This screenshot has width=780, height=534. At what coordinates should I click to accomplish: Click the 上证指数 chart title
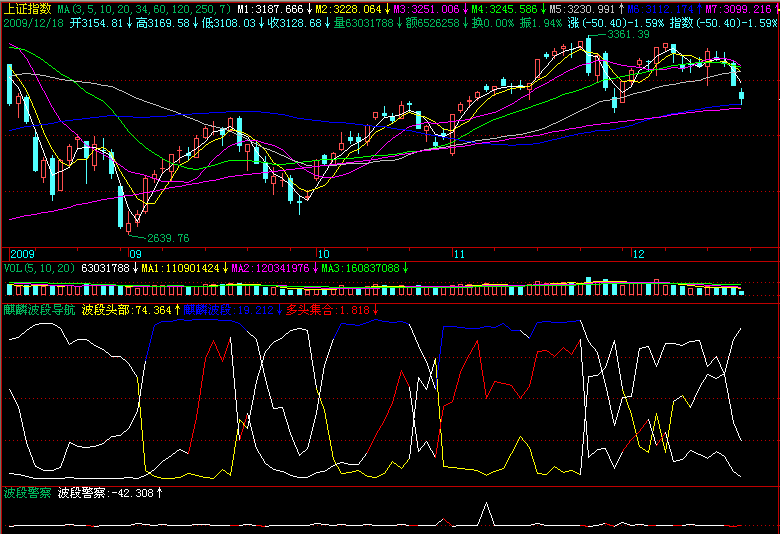pyautogui.click(x=27, y=8)
